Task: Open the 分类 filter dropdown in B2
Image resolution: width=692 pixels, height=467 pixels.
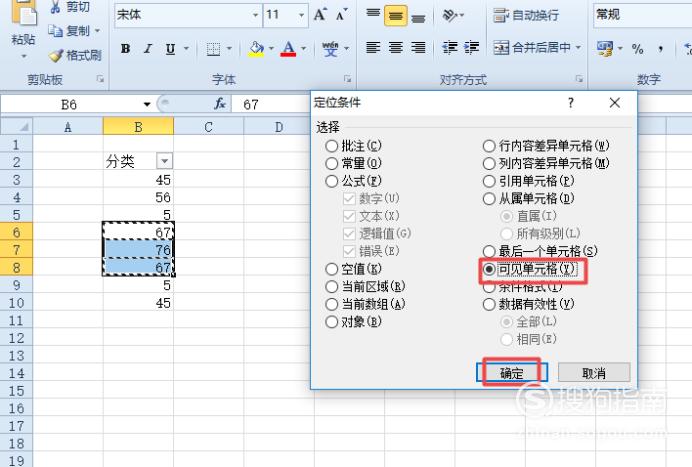Action: click(x=164, y=161)
